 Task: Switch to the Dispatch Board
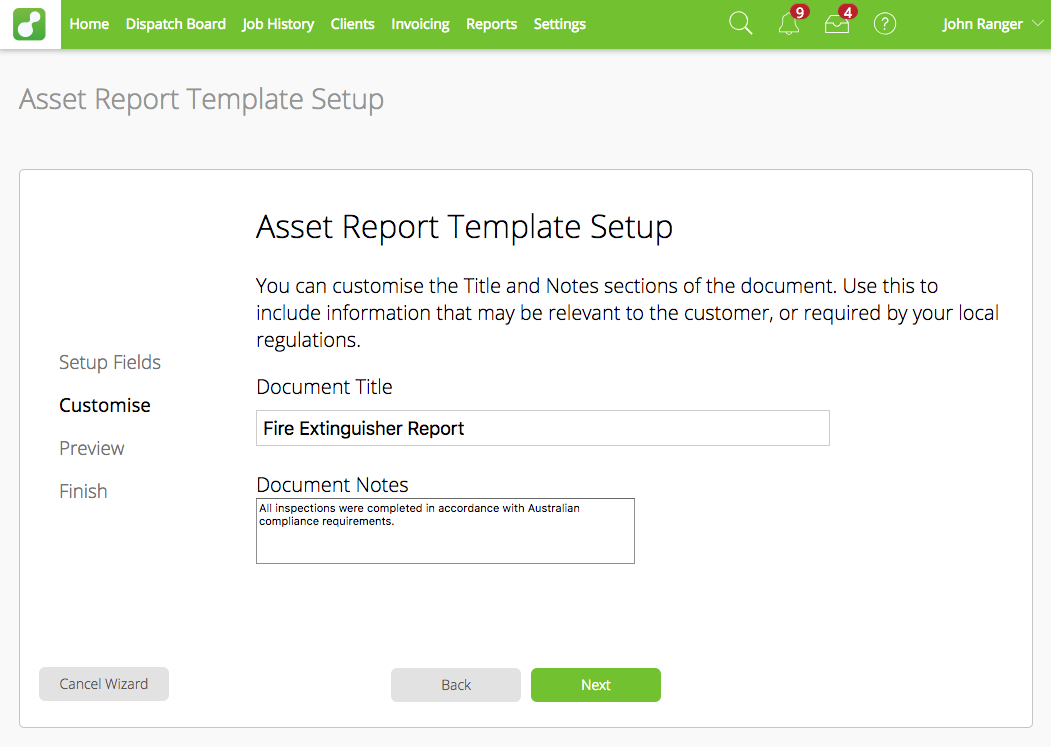pos(175,23)
